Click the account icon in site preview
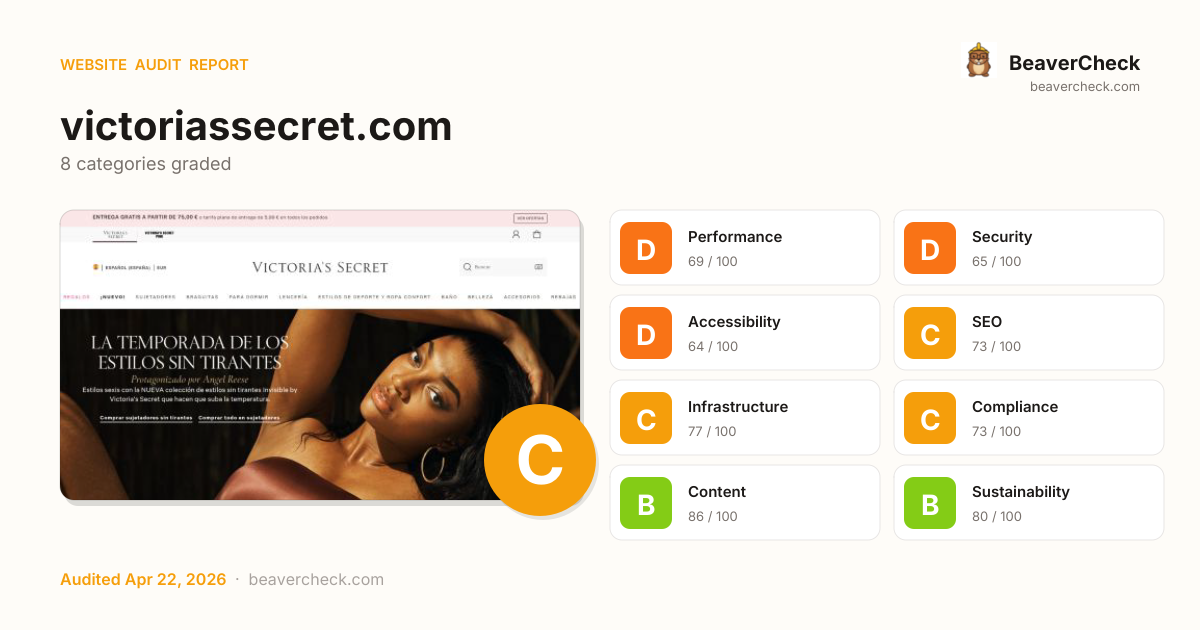This screenshot has width=1200, height=630. coord(516,234)
